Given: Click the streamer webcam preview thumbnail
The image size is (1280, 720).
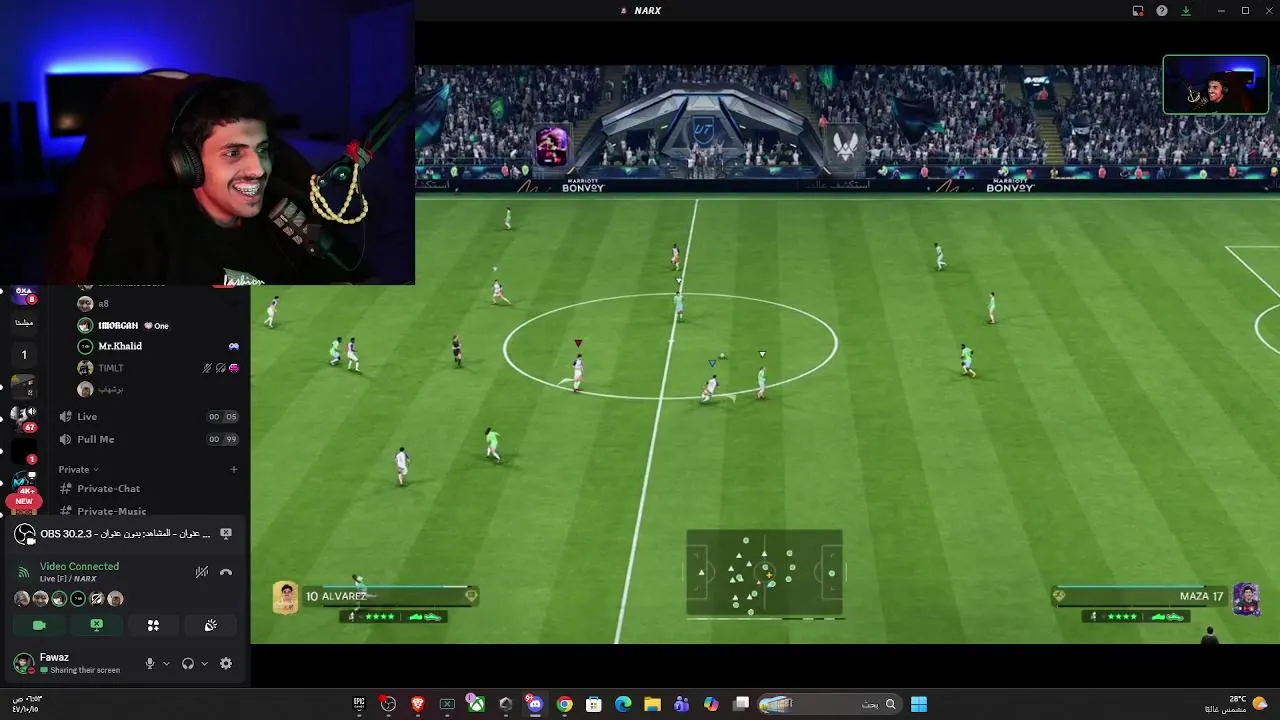Looking at the screenshot, I should point(1215,85).
